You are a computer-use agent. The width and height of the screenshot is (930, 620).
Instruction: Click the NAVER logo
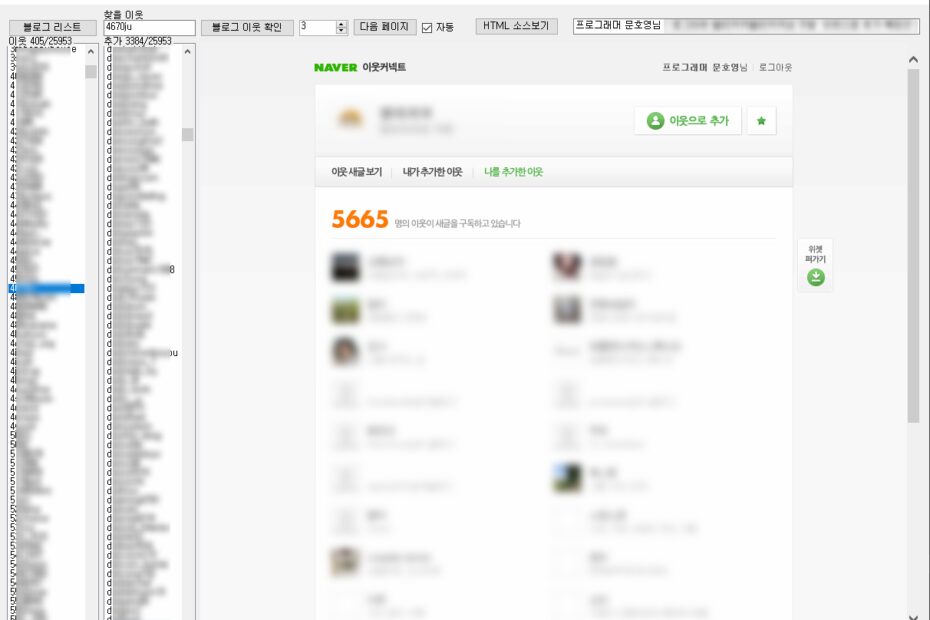coord(336,68)
